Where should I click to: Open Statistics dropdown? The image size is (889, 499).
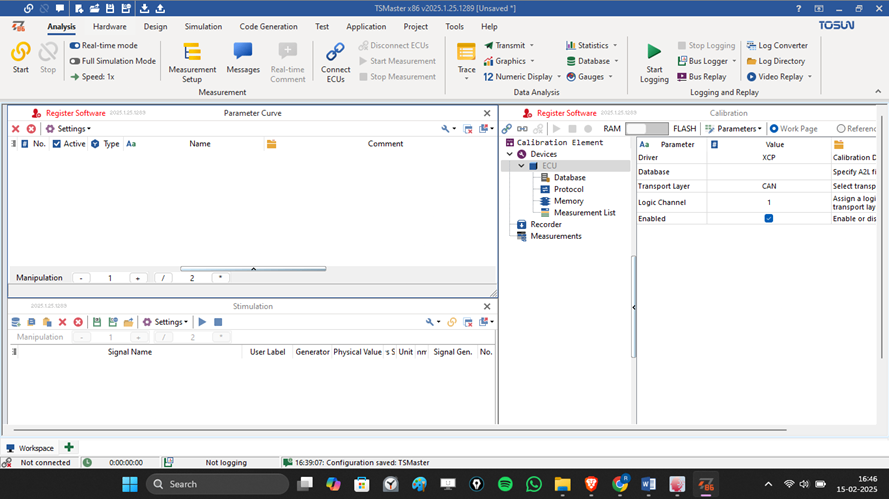615,45
